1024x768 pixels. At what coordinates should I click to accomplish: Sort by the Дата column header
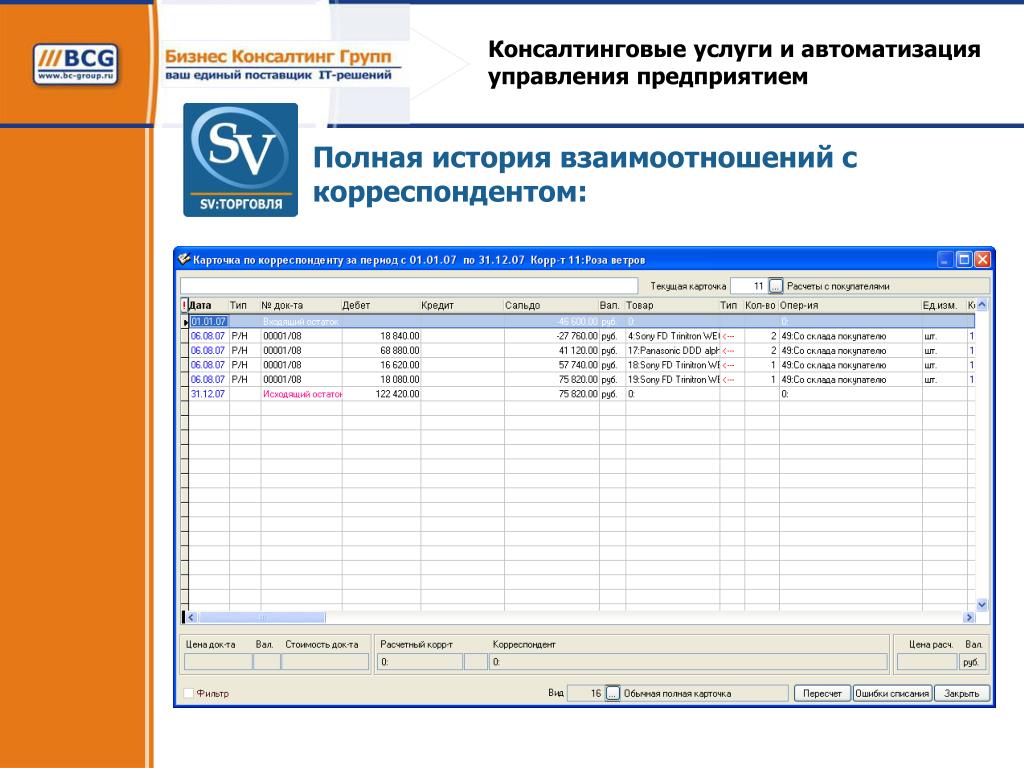(x=208, y=305)
